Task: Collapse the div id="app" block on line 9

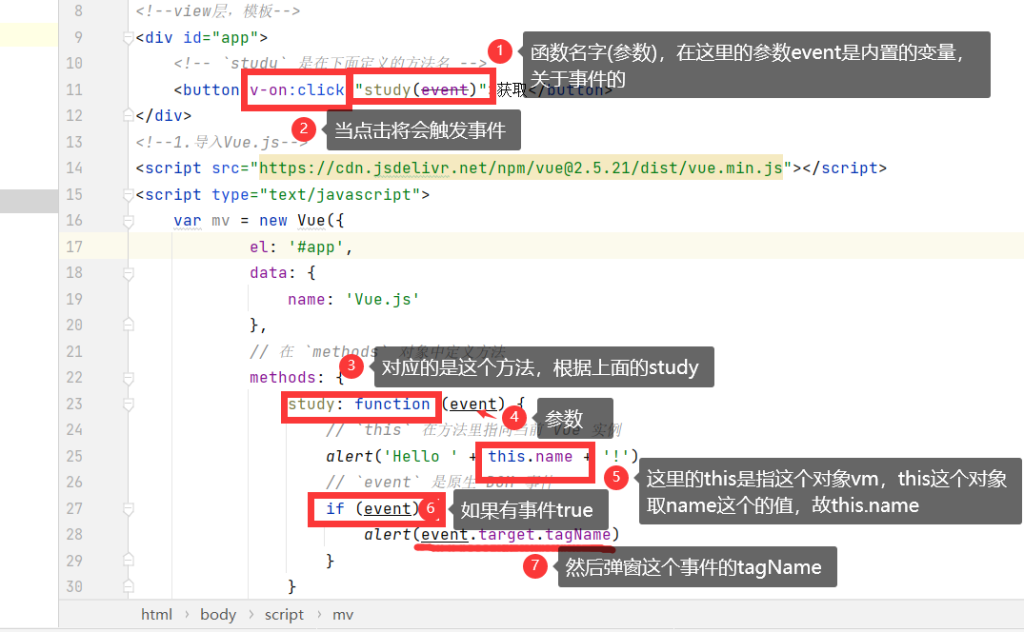Action: (x=127, y=38)
